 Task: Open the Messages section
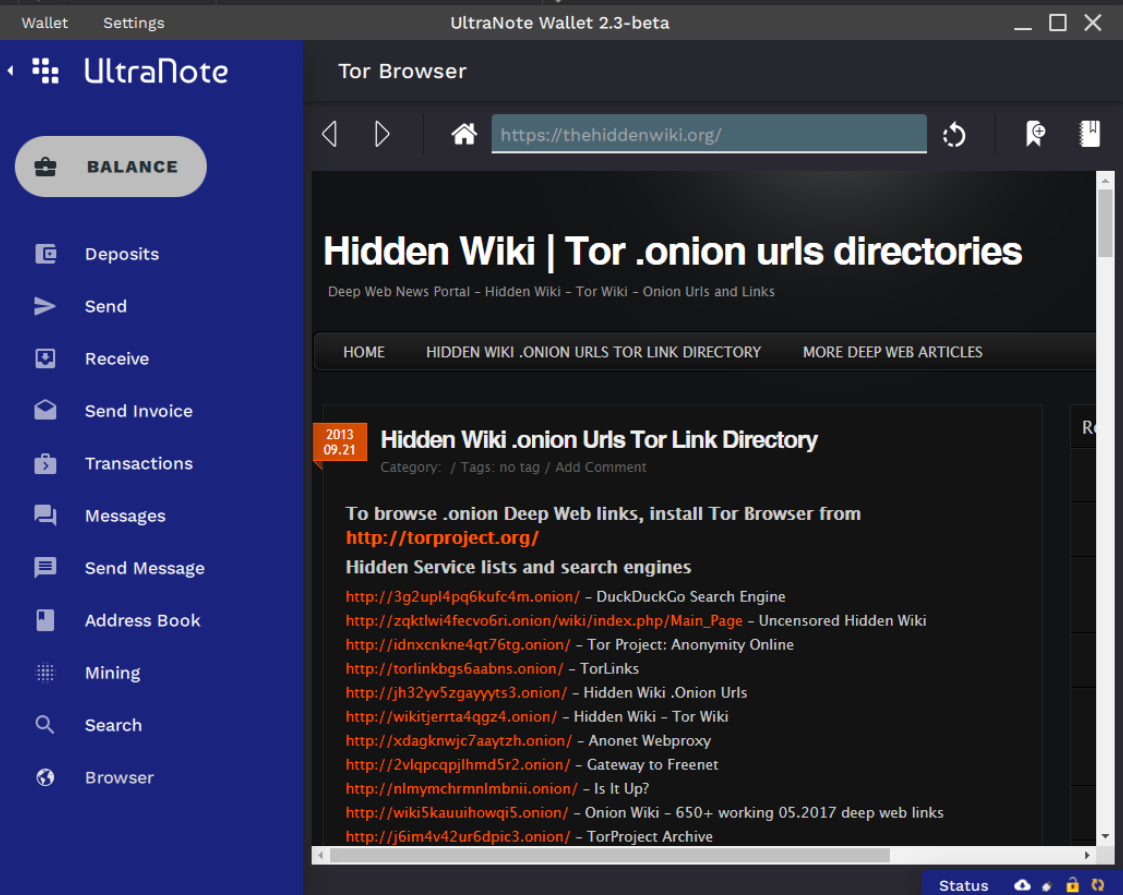coord(125,516)
